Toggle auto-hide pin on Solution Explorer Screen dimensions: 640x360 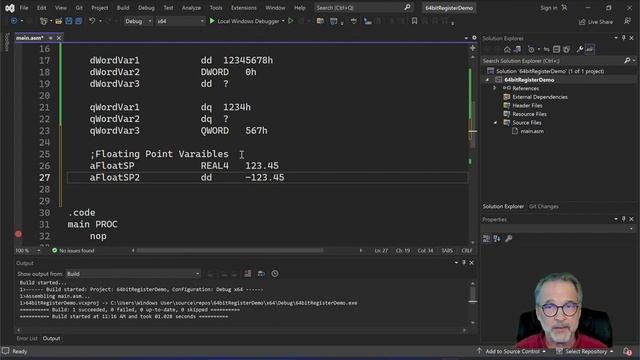pos(623,38)
